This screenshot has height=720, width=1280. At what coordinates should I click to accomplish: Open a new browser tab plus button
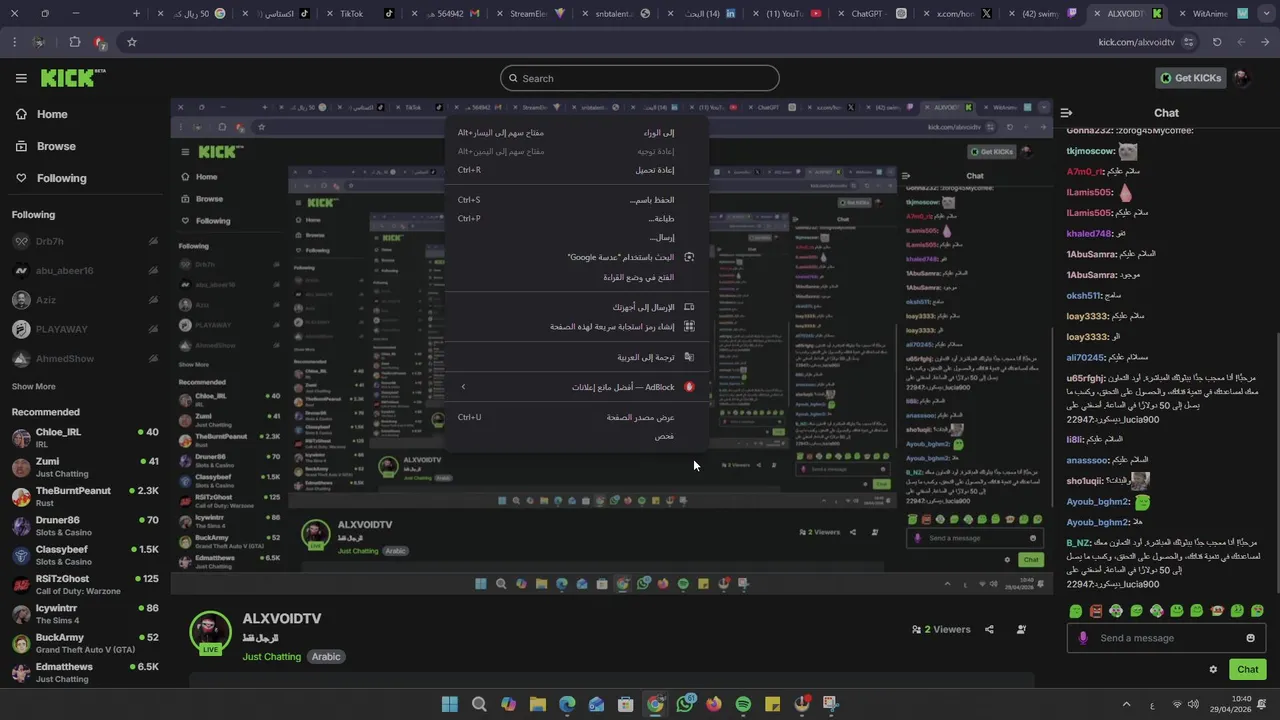(x=137, y=14)
